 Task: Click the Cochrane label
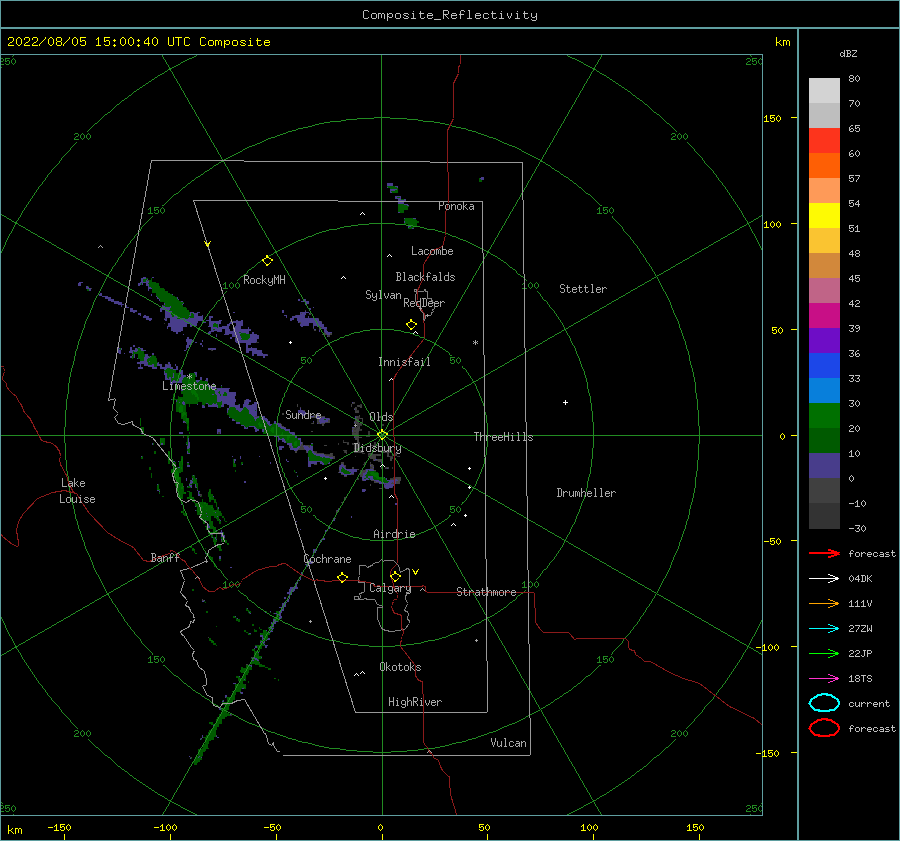coord(327,559)
